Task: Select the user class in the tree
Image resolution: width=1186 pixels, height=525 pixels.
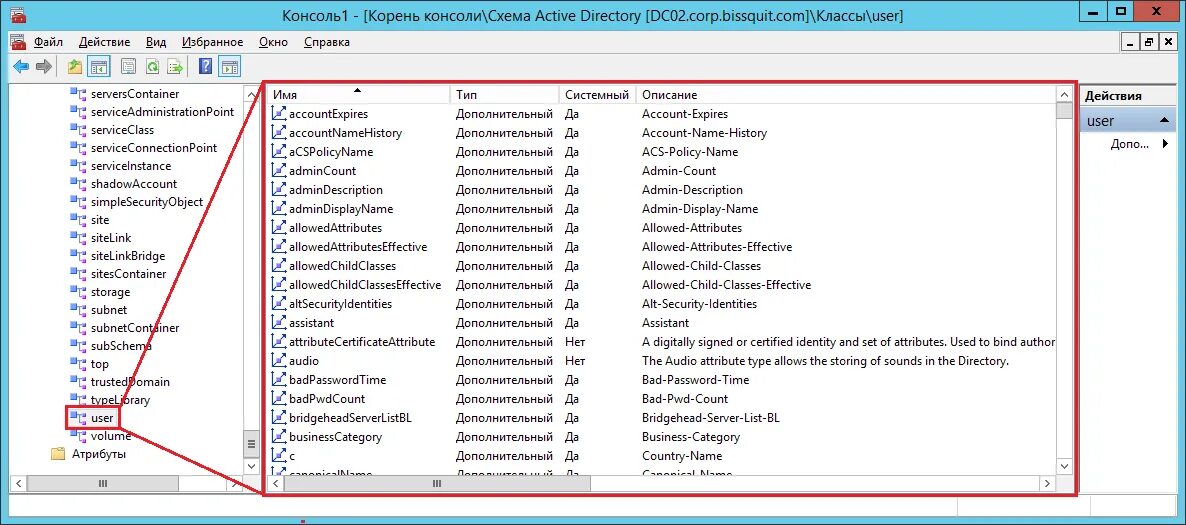Action: click(101, 418)
